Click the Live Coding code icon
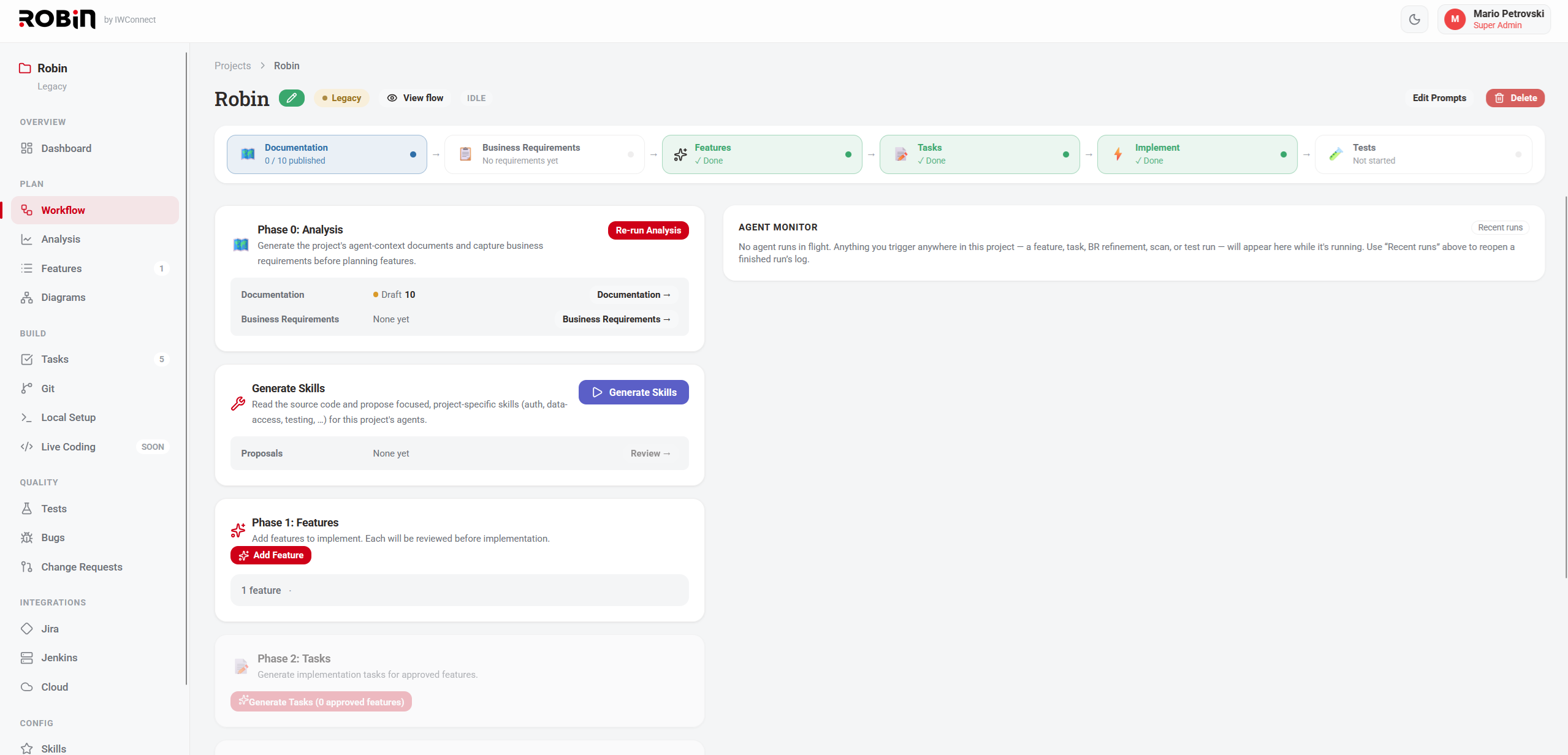Viewport: 1568px width, 755px height. click(x=26, y=447)
